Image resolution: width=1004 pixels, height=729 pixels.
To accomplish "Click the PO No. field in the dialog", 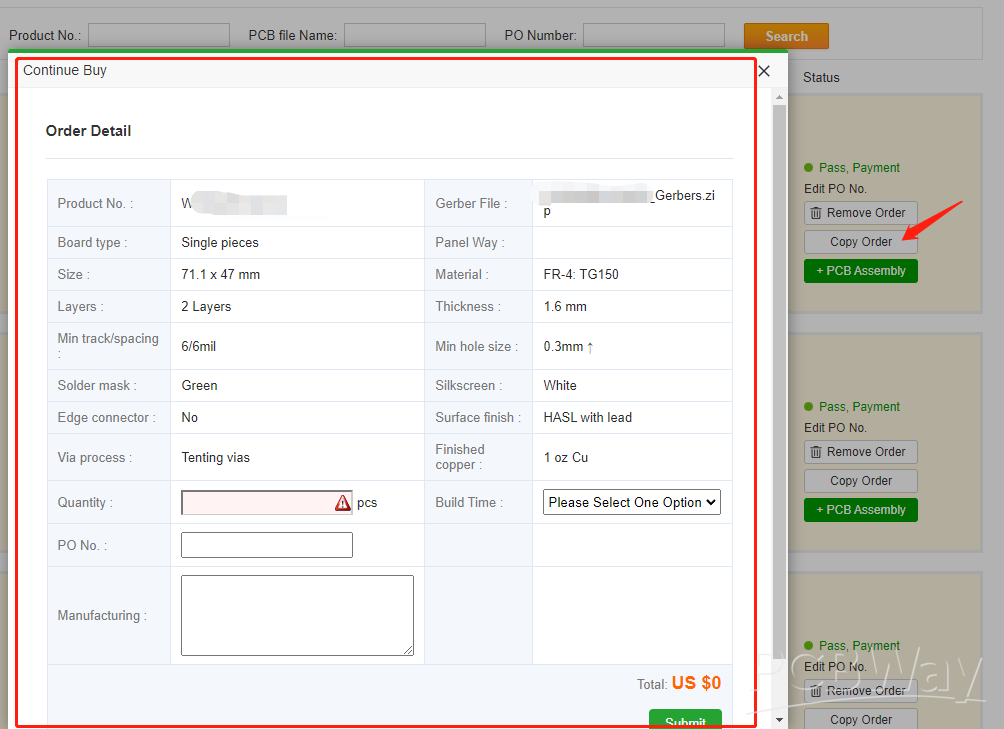I will pos(267,545).
